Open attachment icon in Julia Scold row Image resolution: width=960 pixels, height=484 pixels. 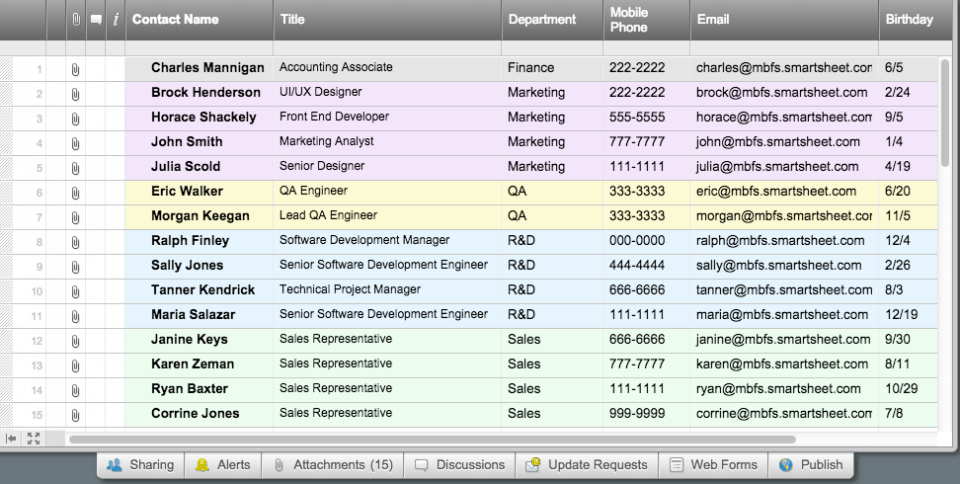75,168
